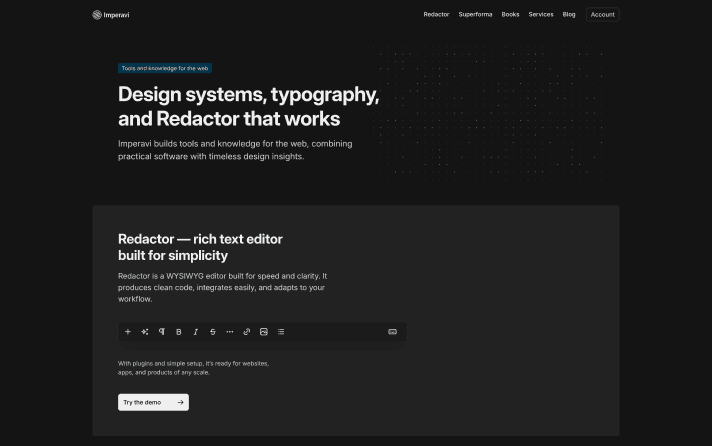Click the Try the demo button
The width and height of the screenshot is (712, 446).
[x=153, y=402]
